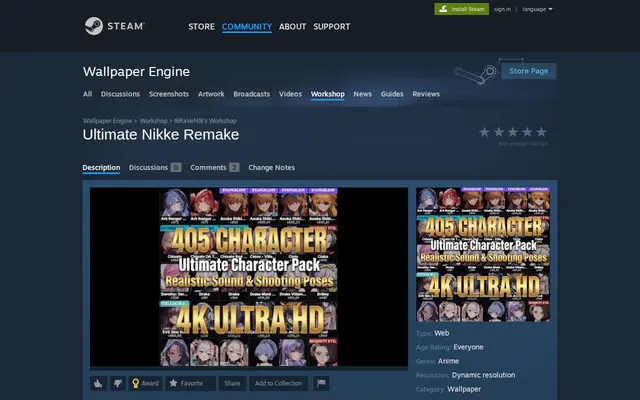640x400 pixels.
Task: Click the Ultimate Nikke Remake title
Action: 161,135
